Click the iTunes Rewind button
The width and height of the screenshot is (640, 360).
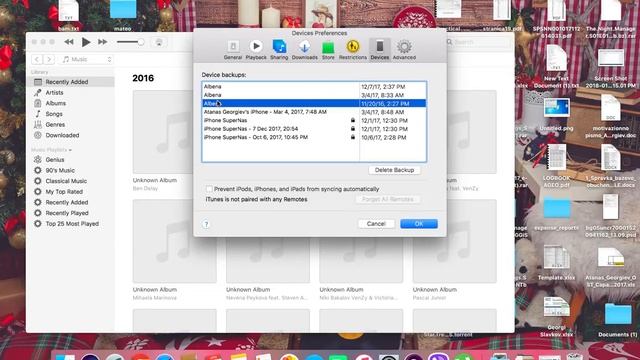tap(69, 42)
